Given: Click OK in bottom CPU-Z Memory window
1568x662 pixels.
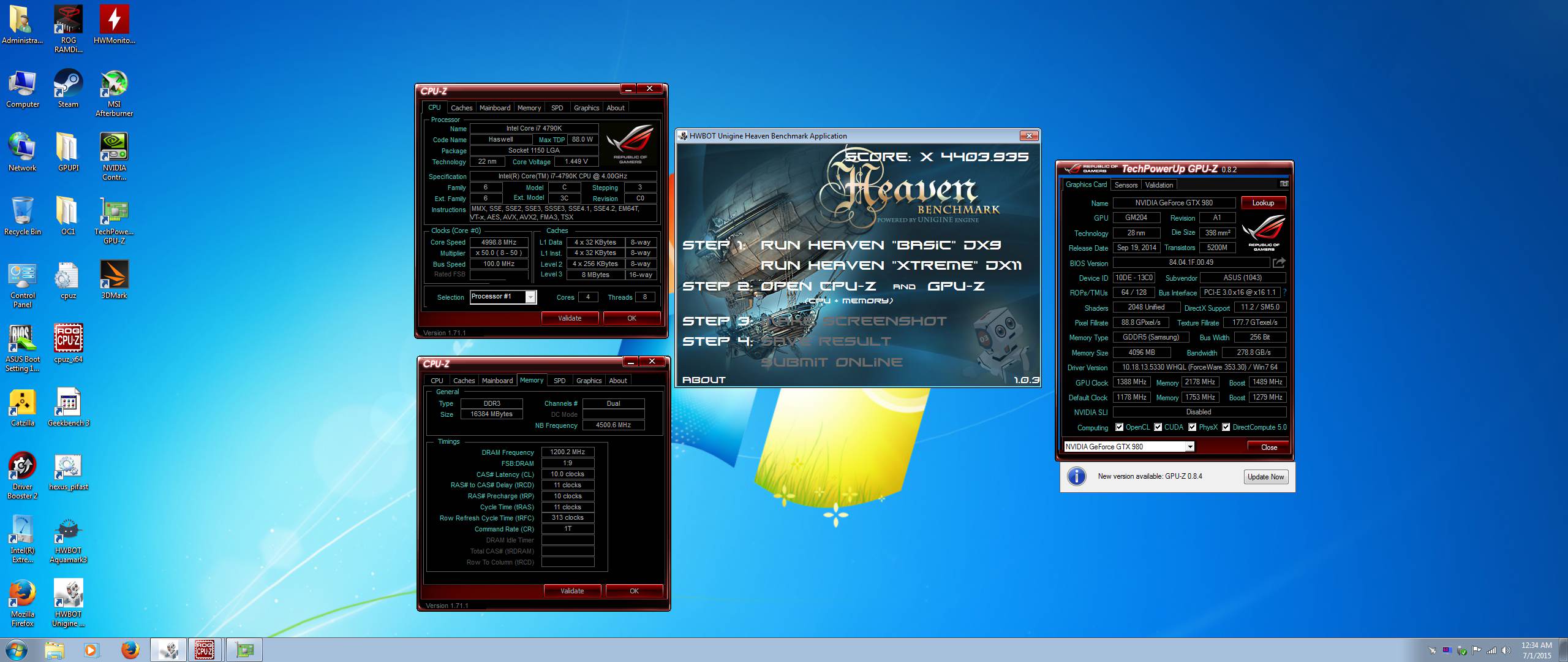Looking at the screenshot, I should pyautogui.click(x=634, y=591).
